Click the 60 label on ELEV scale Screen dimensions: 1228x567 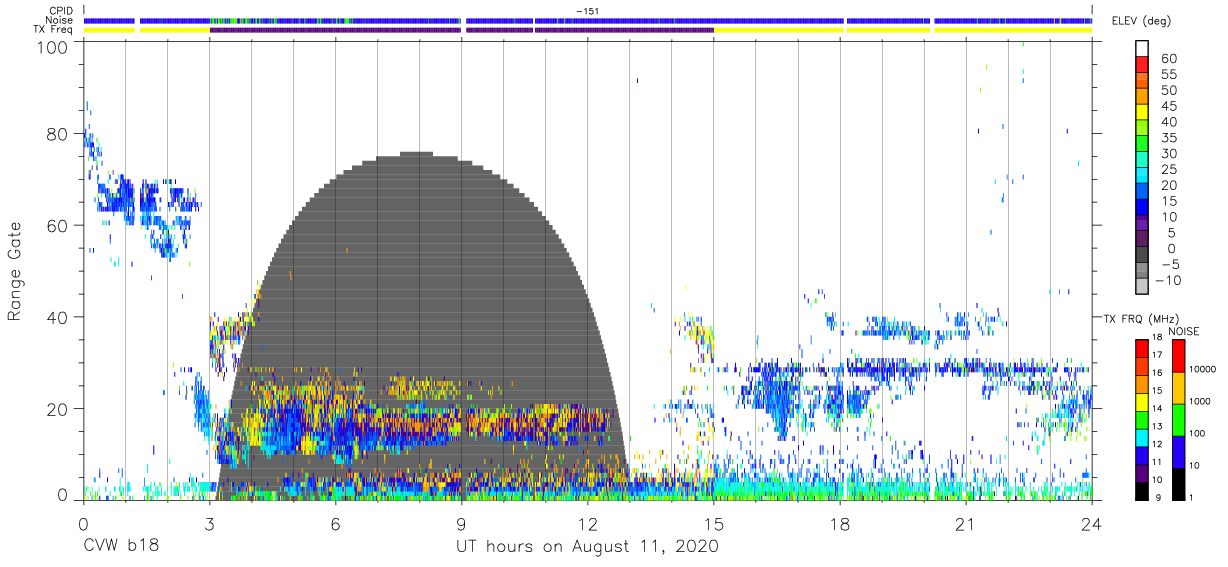(1169, 58)
